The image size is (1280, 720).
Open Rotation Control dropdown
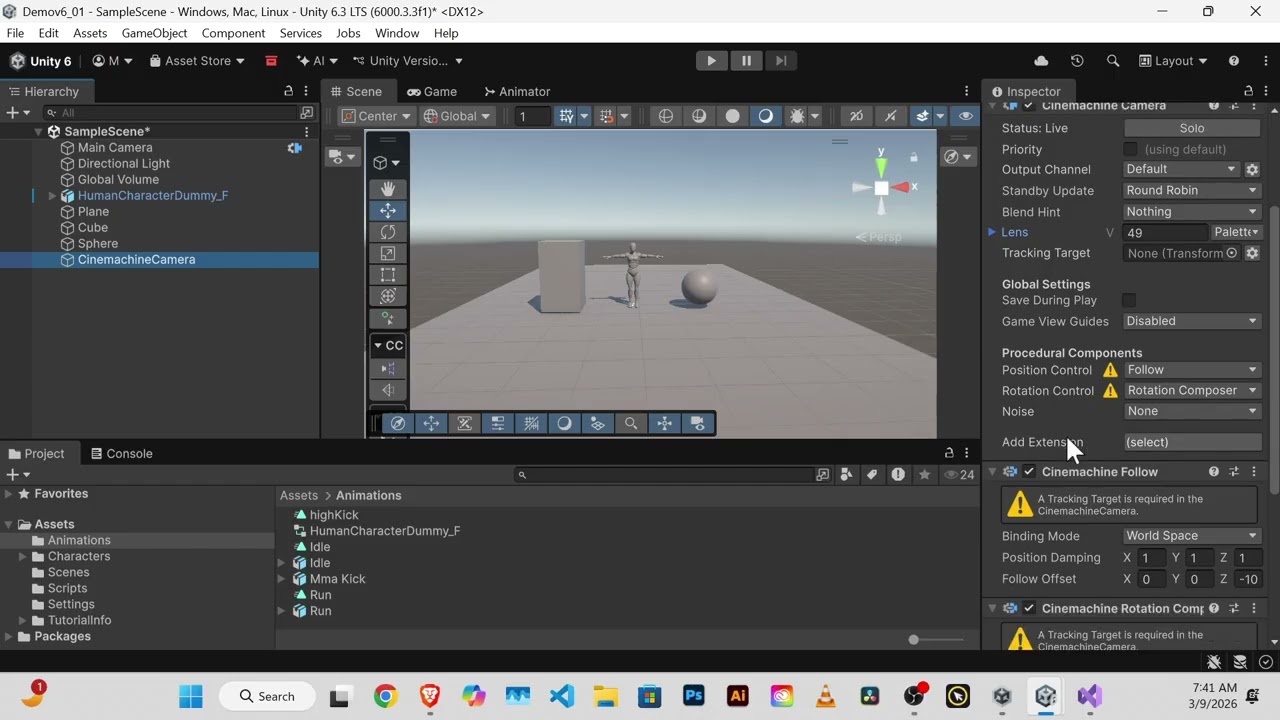coord(1192,391)
